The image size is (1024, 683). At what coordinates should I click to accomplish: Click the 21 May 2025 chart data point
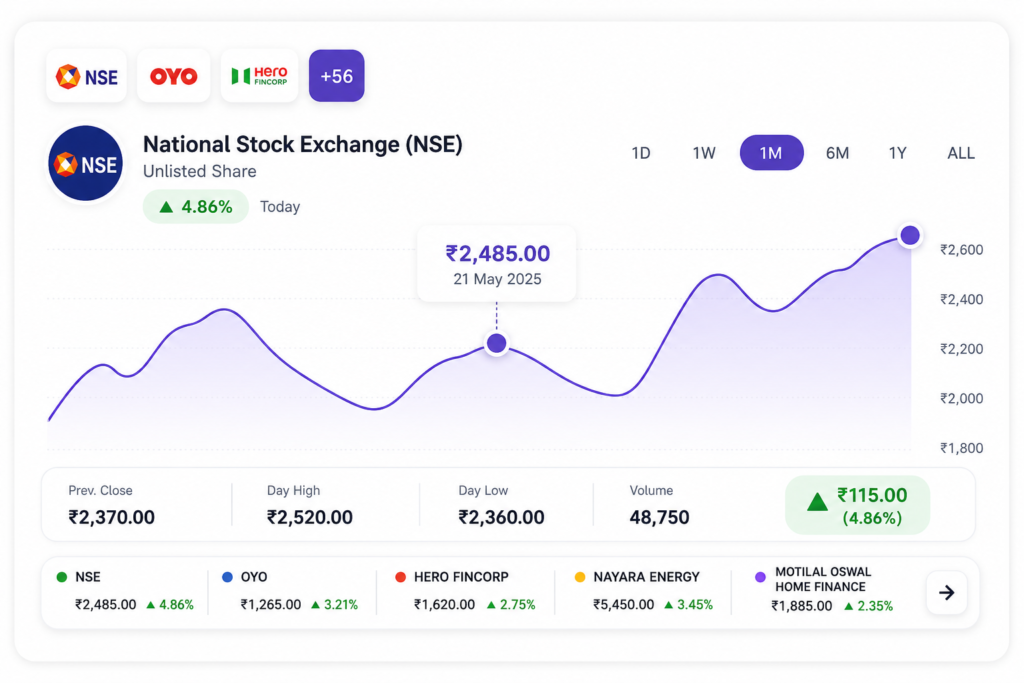click(496, 343)
